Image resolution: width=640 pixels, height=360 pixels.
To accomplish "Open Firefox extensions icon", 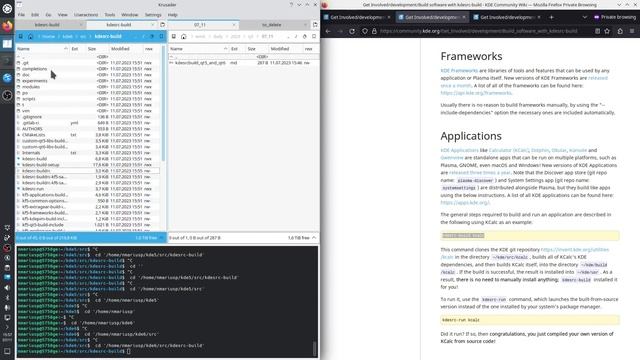I will [620, 31].
